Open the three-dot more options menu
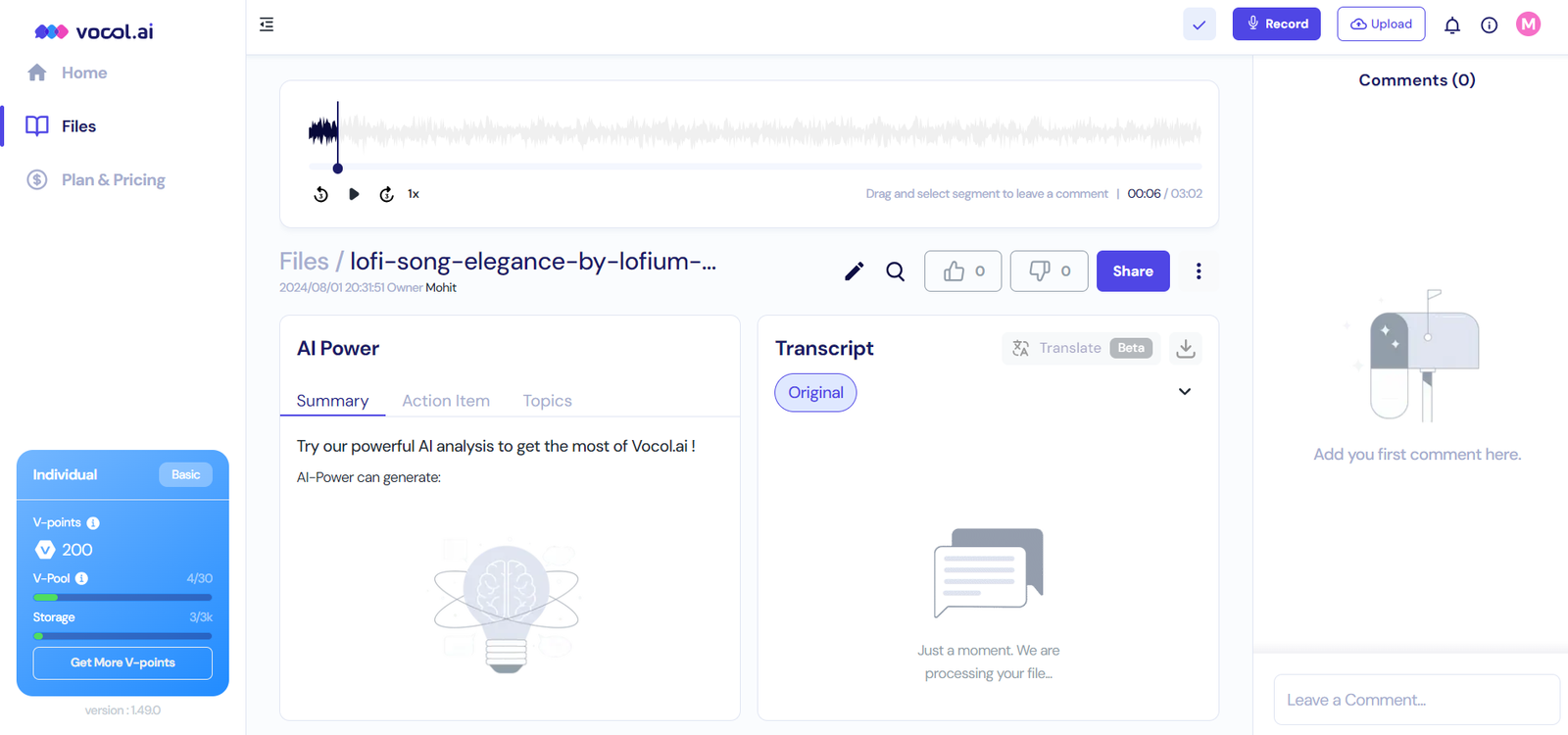 point(1198,271)
